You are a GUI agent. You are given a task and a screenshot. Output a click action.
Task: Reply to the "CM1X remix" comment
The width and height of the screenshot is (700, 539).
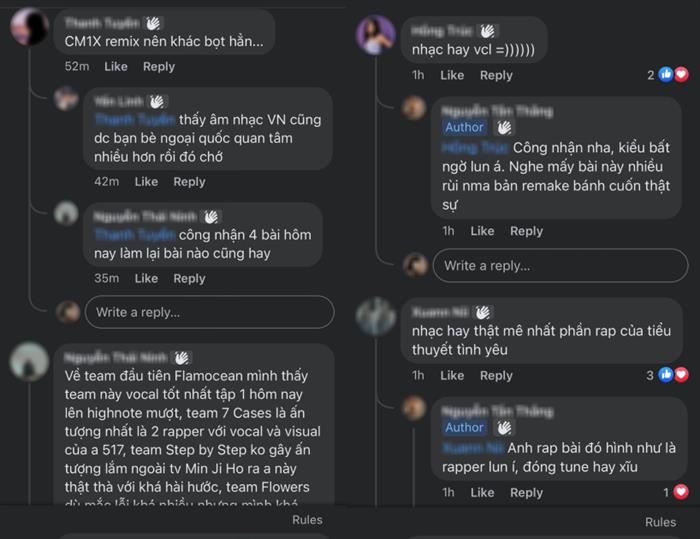[x=158, y=67]
